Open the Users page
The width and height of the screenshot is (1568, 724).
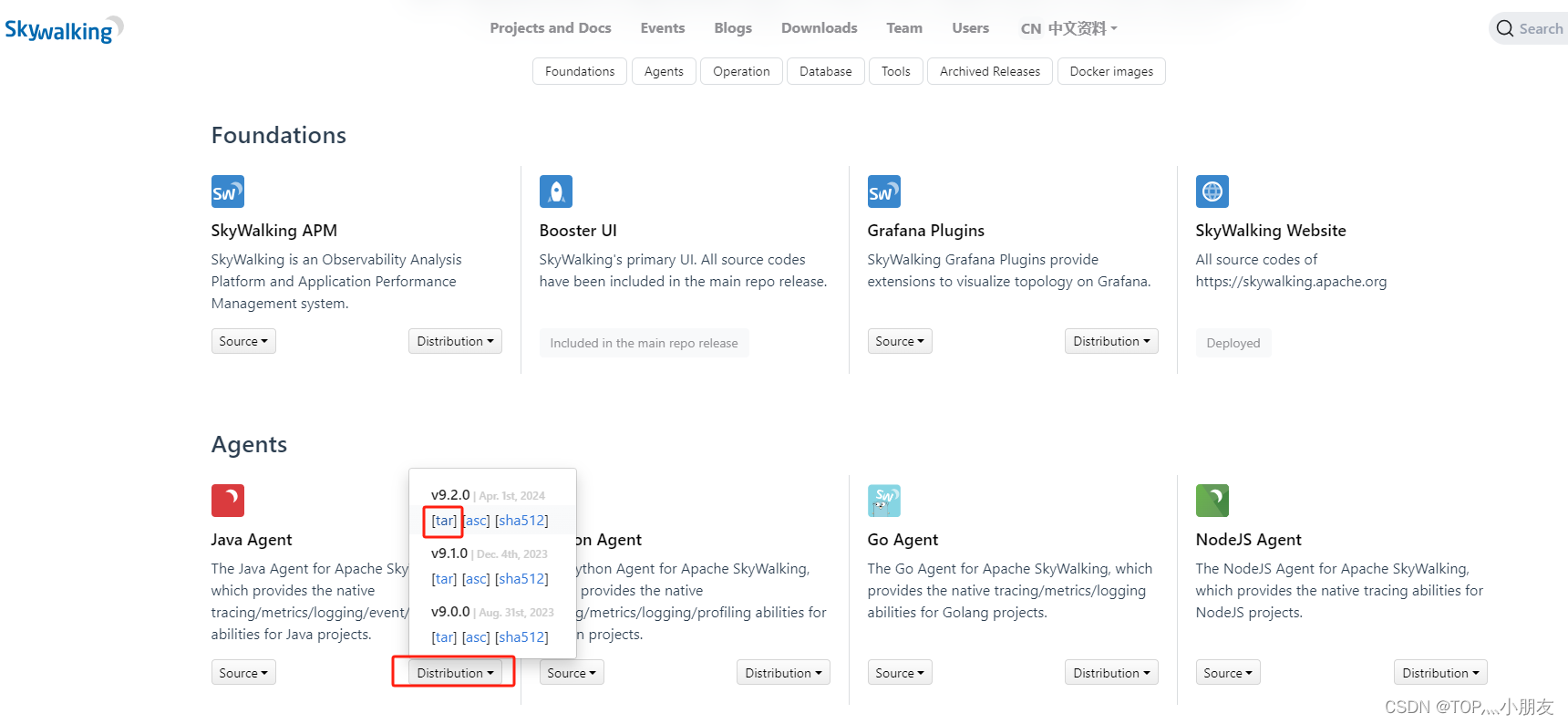coord(971,28)
